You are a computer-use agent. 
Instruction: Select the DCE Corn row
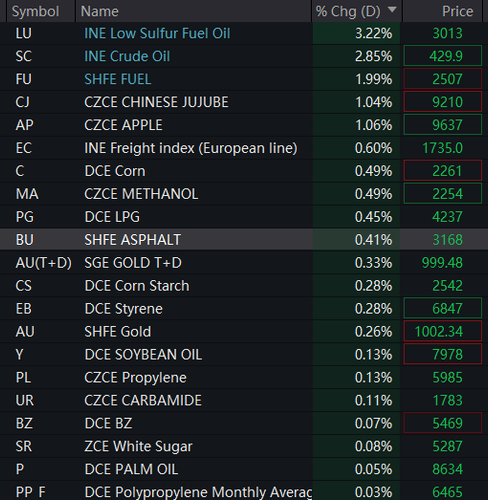coord(244,171)
